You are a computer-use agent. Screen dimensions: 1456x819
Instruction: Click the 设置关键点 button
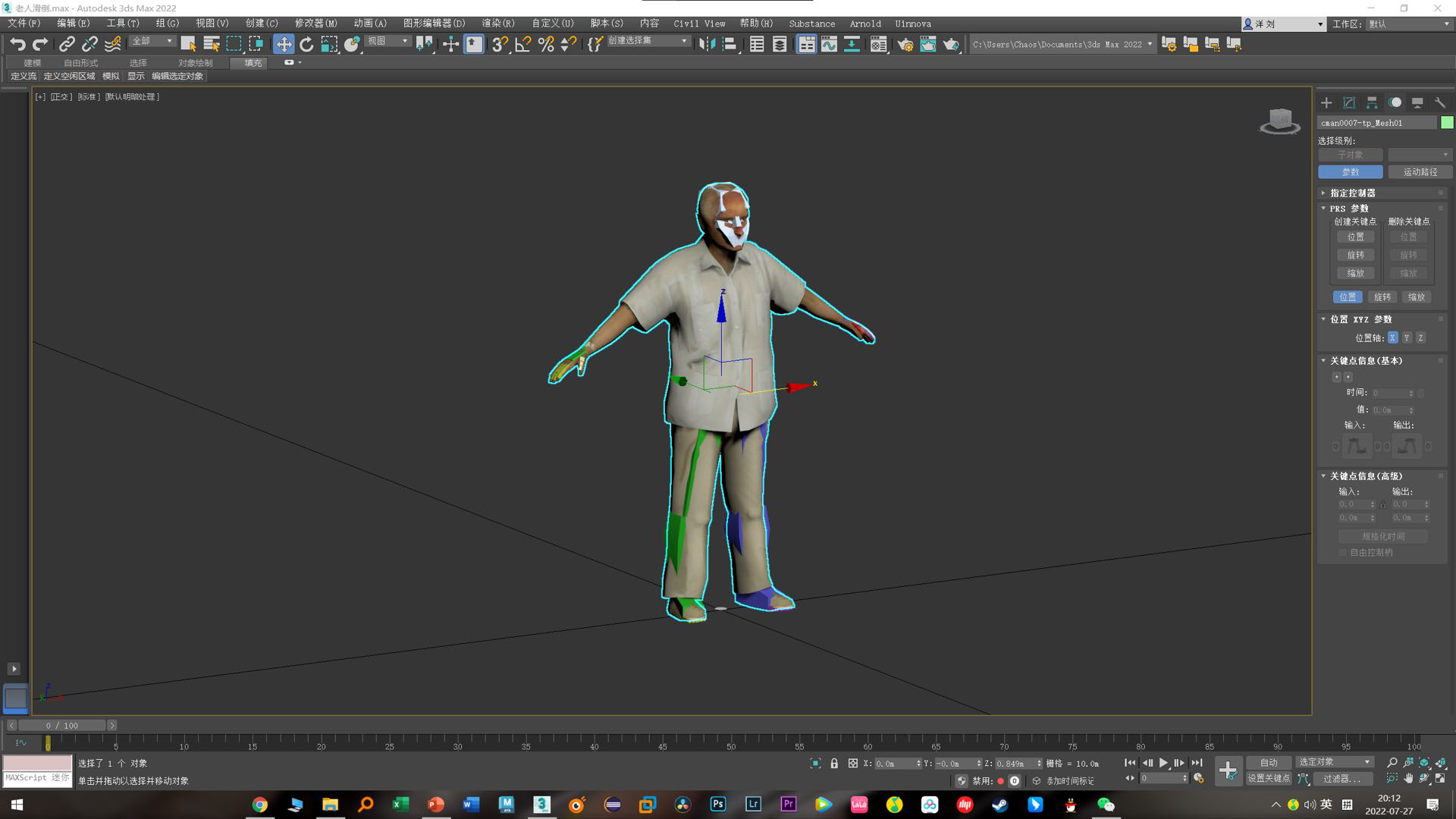[x=1268, y=779]
